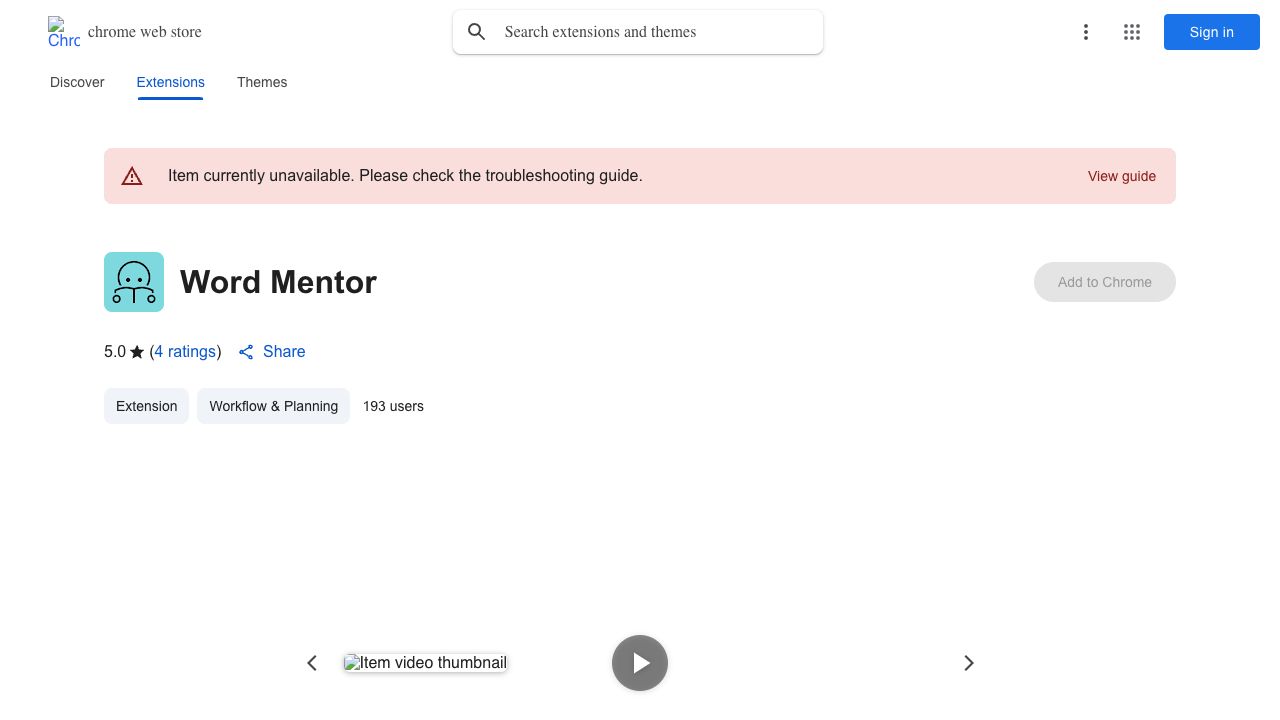Click the share icon
Screen dimensions: 1280x720
pyautogui.click(x=246, y=352)
